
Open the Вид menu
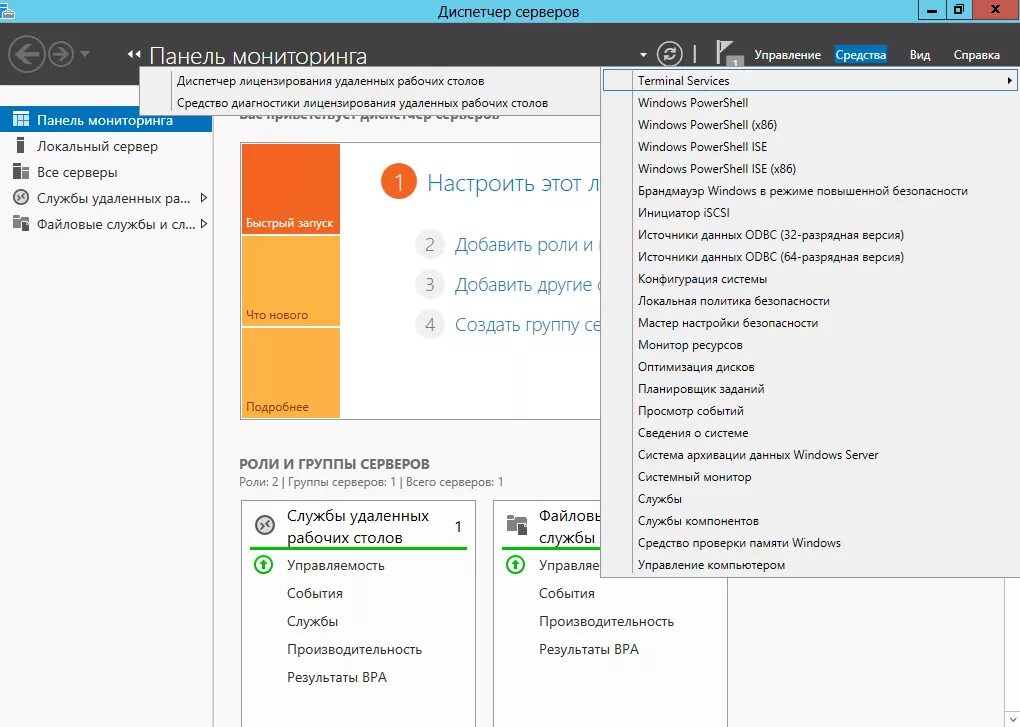[x=920, y=55]
